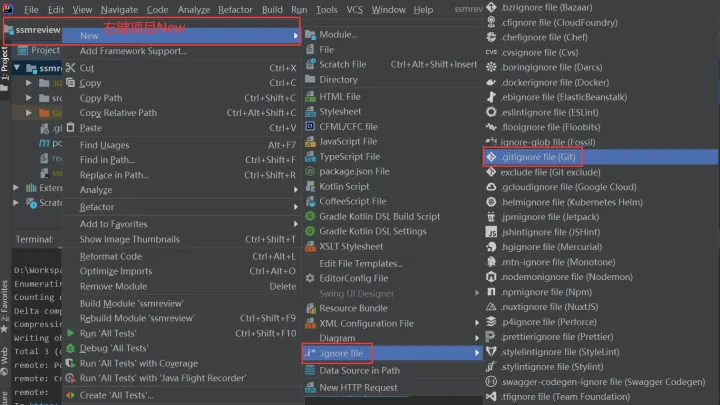Select New in the context menu
Viewport: 720px width, 405px height.
[x=181, y=36]
